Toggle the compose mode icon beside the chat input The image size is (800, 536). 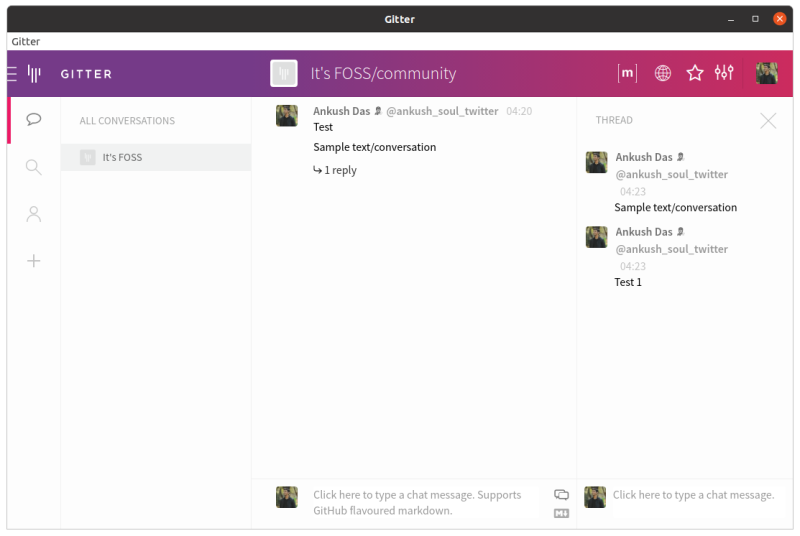pyautogui.click(x=561, y=494)
